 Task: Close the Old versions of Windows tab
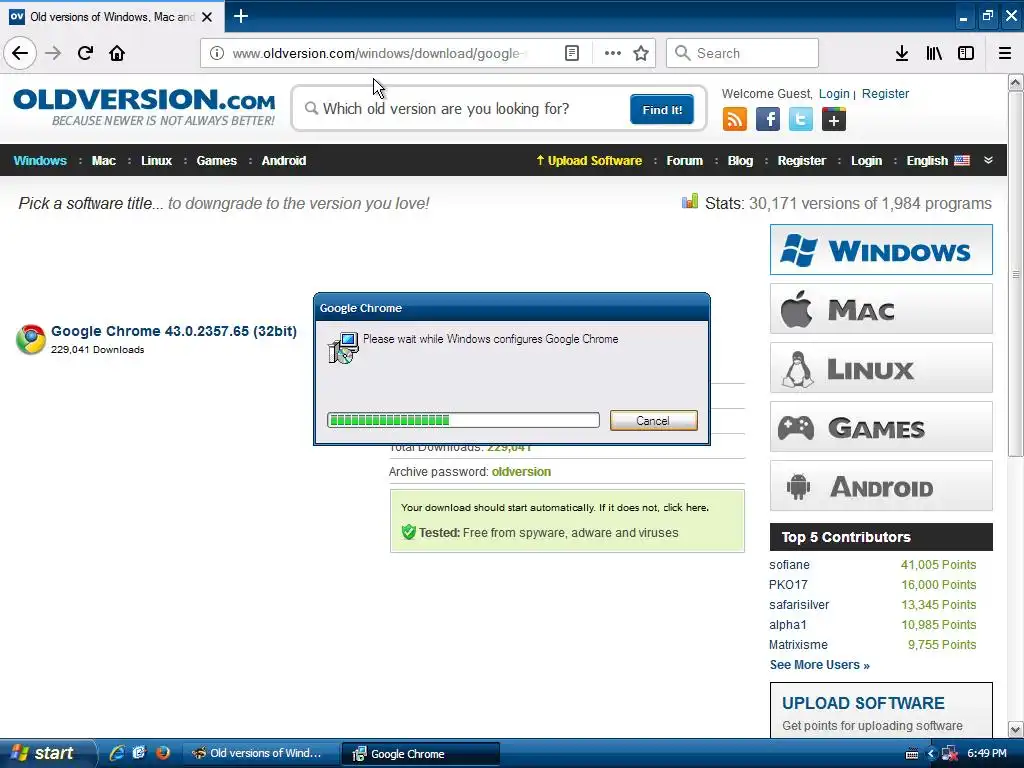207,17
